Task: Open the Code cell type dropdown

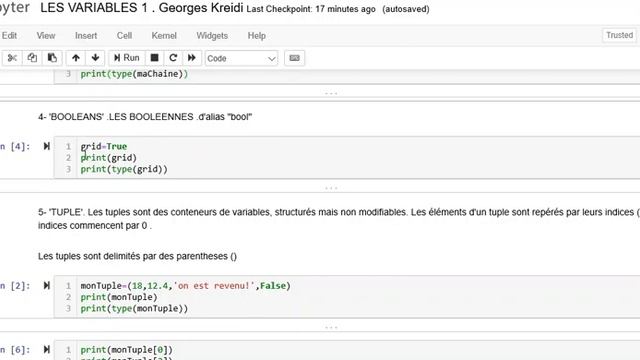Action: coord(241,58)
